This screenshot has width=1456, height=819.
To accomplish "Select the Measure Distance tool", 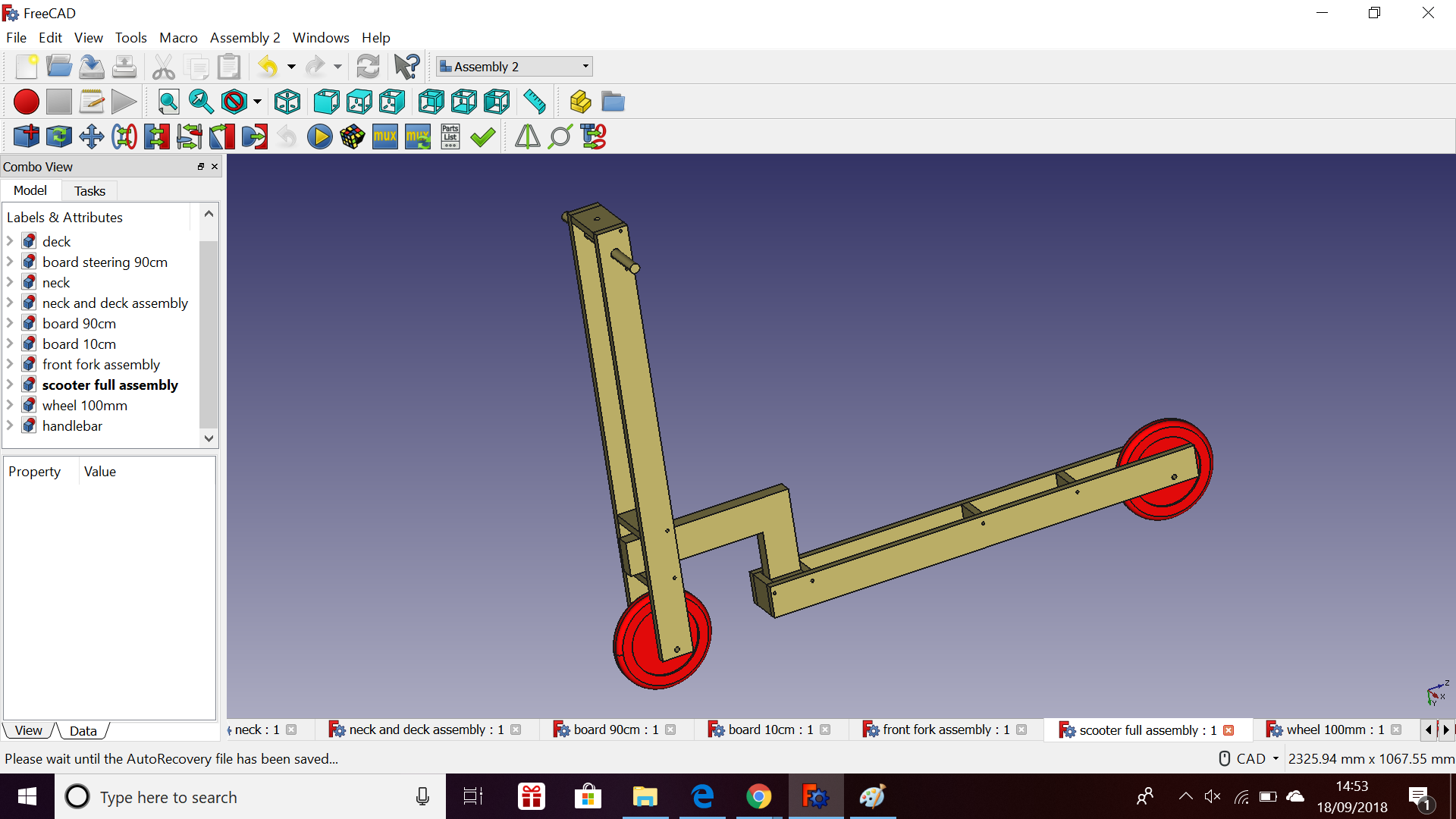I will tap(535, 102).
